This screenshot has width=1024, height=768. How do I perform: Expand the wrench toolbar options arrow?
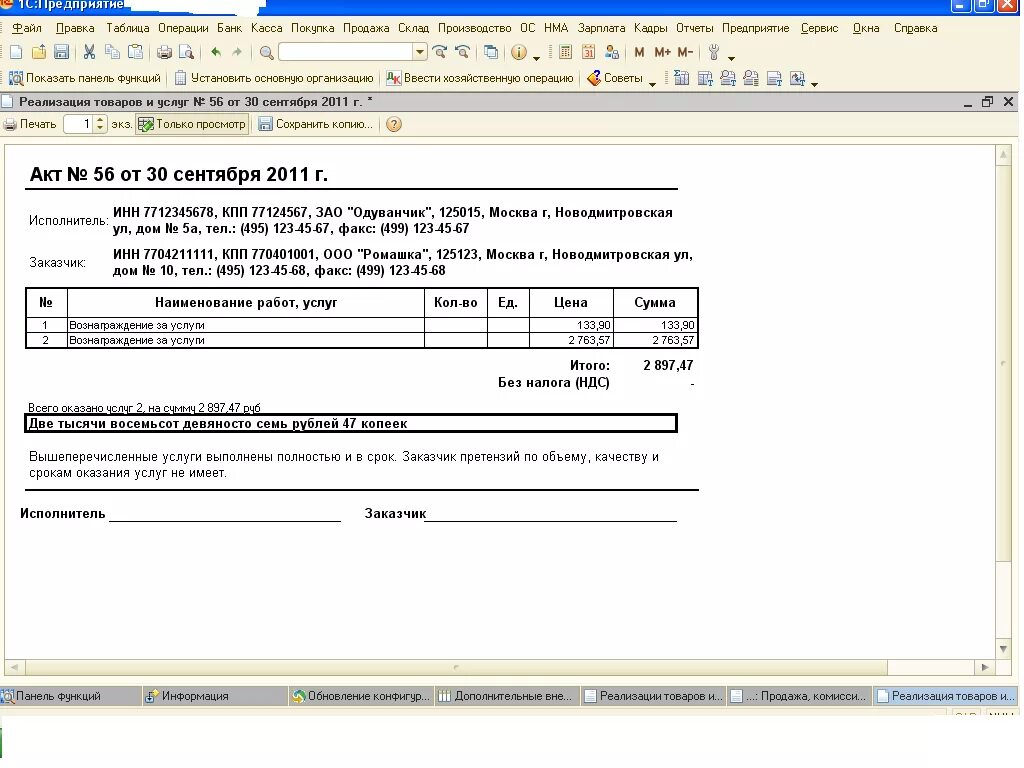(731, 58)
